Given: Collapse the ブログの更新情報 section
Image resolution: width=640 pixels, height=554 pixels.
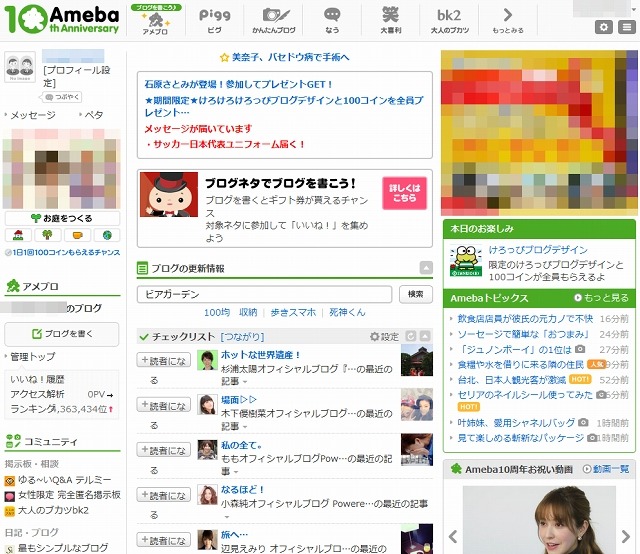Looking at the screenshot, I should (426, 268).
